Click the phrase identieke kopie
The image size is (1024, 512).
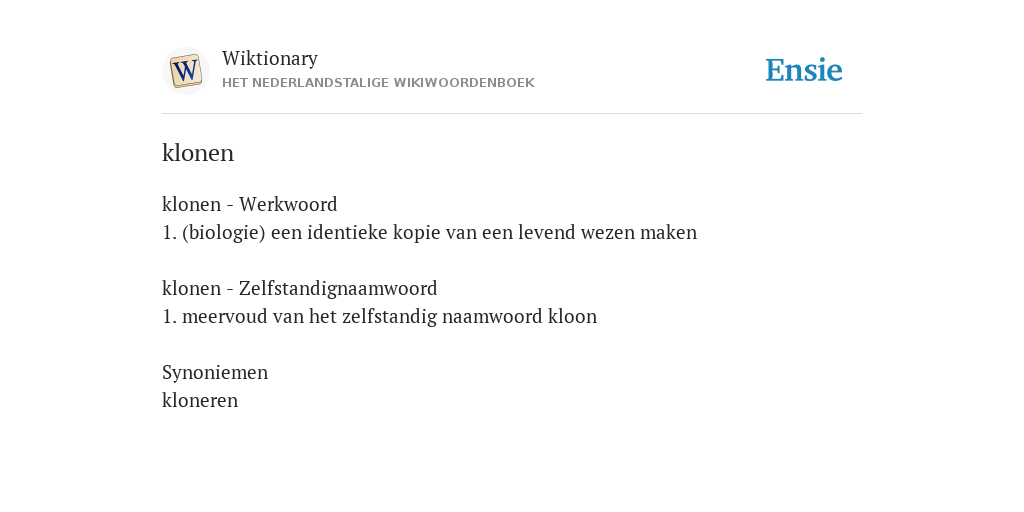[x=374, y=232]
